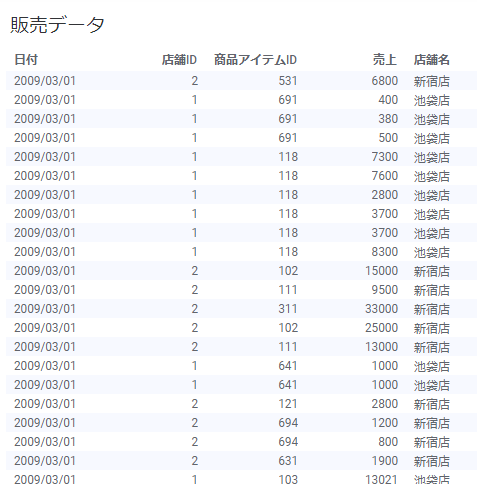Click the 販売データ table title
477x496 pixels.
(57, 25)
